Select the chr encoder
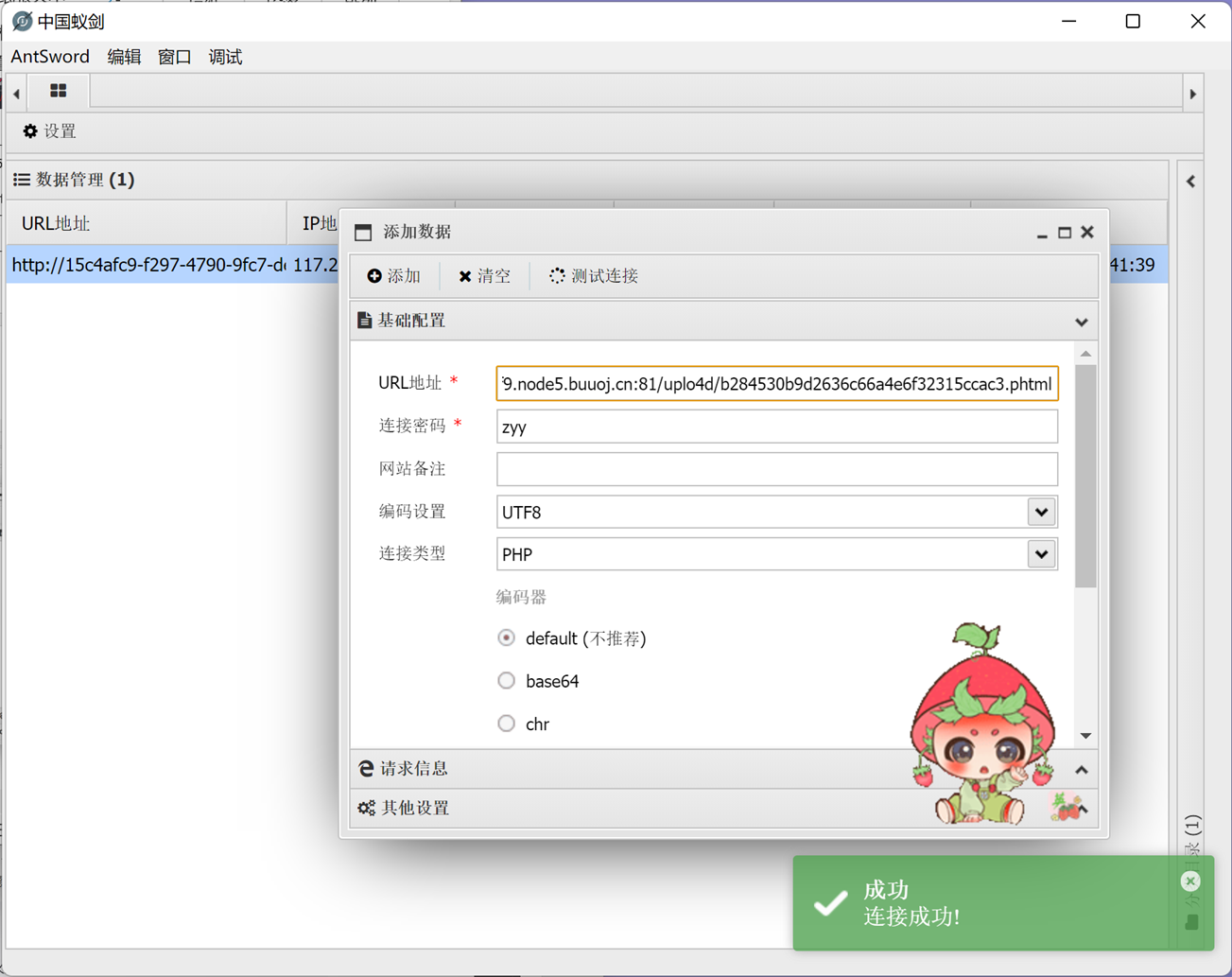 coord(506,723)
